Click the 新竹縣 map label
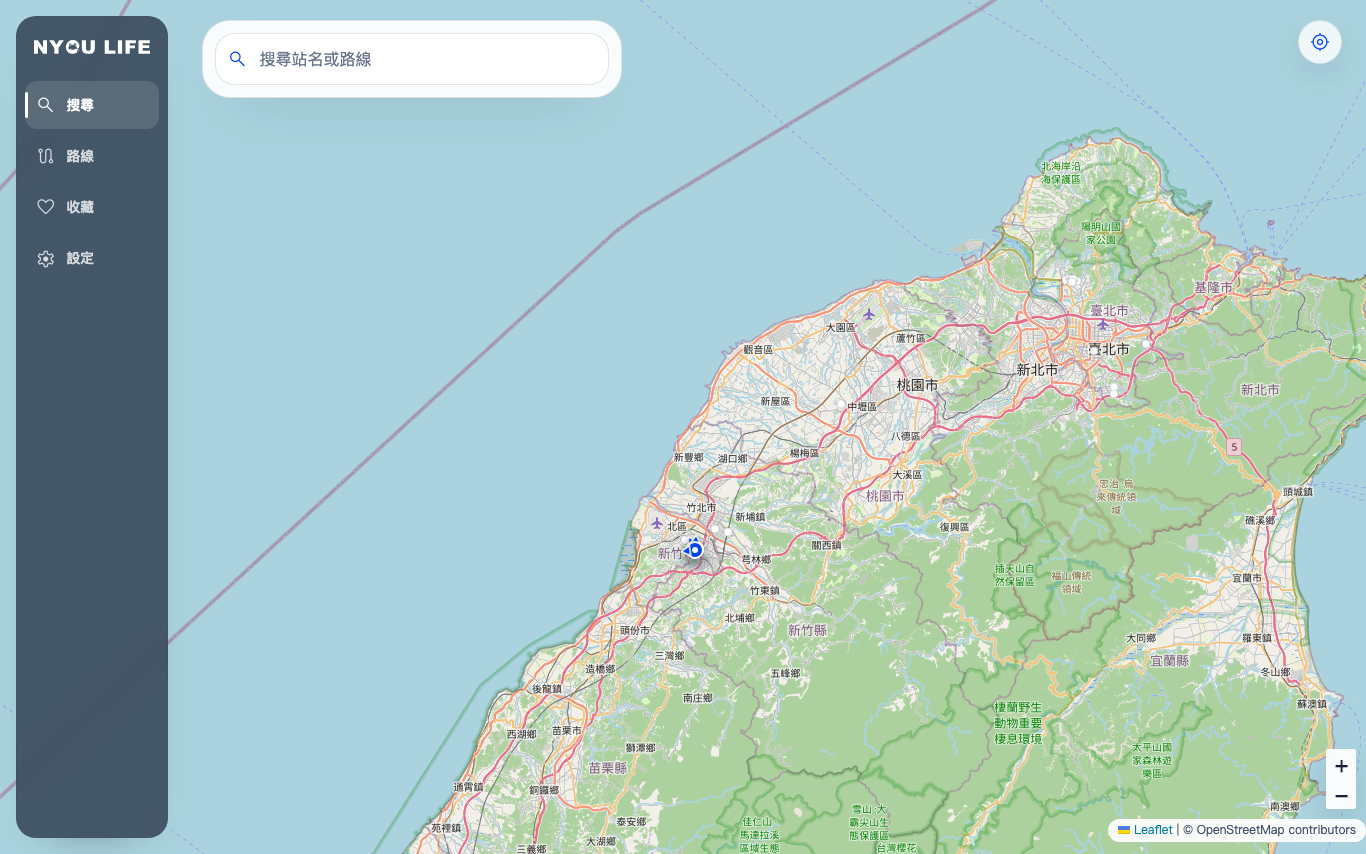This screenshot has width=1366, height=854. pos(807,630)
